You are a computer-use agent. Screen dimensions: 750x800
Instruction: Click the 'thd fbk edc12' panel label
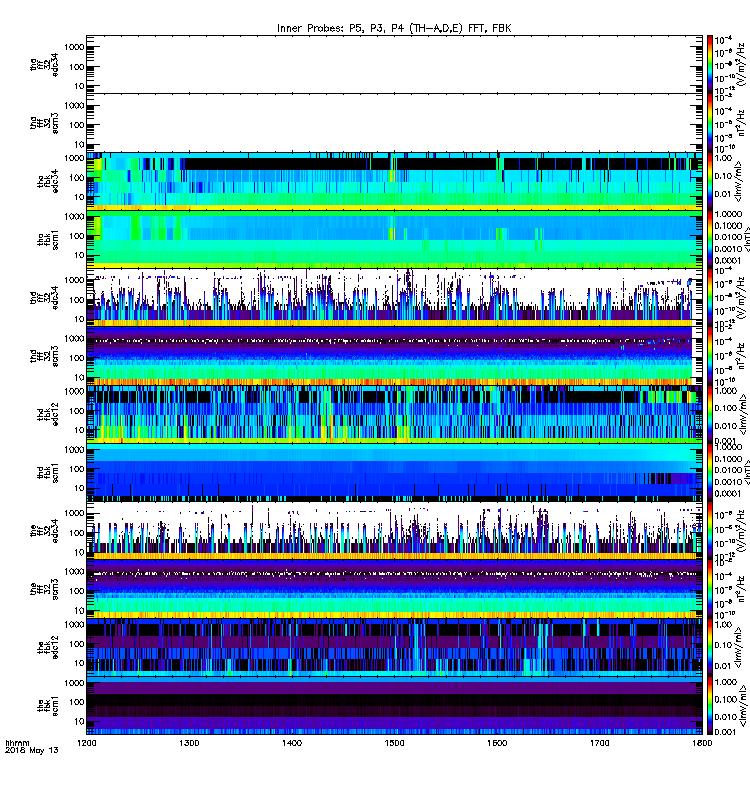48,414
